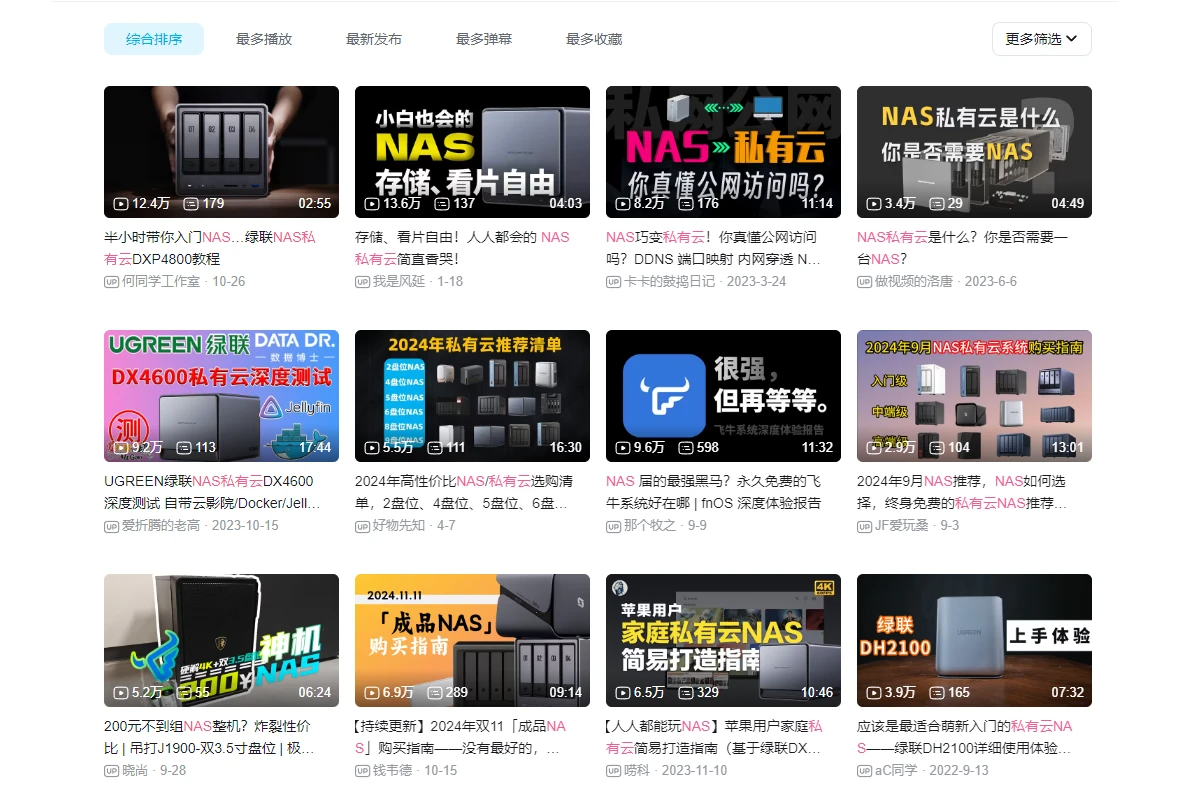Open title NAS巧变私有云 公网访问

(x=713, y=248)
